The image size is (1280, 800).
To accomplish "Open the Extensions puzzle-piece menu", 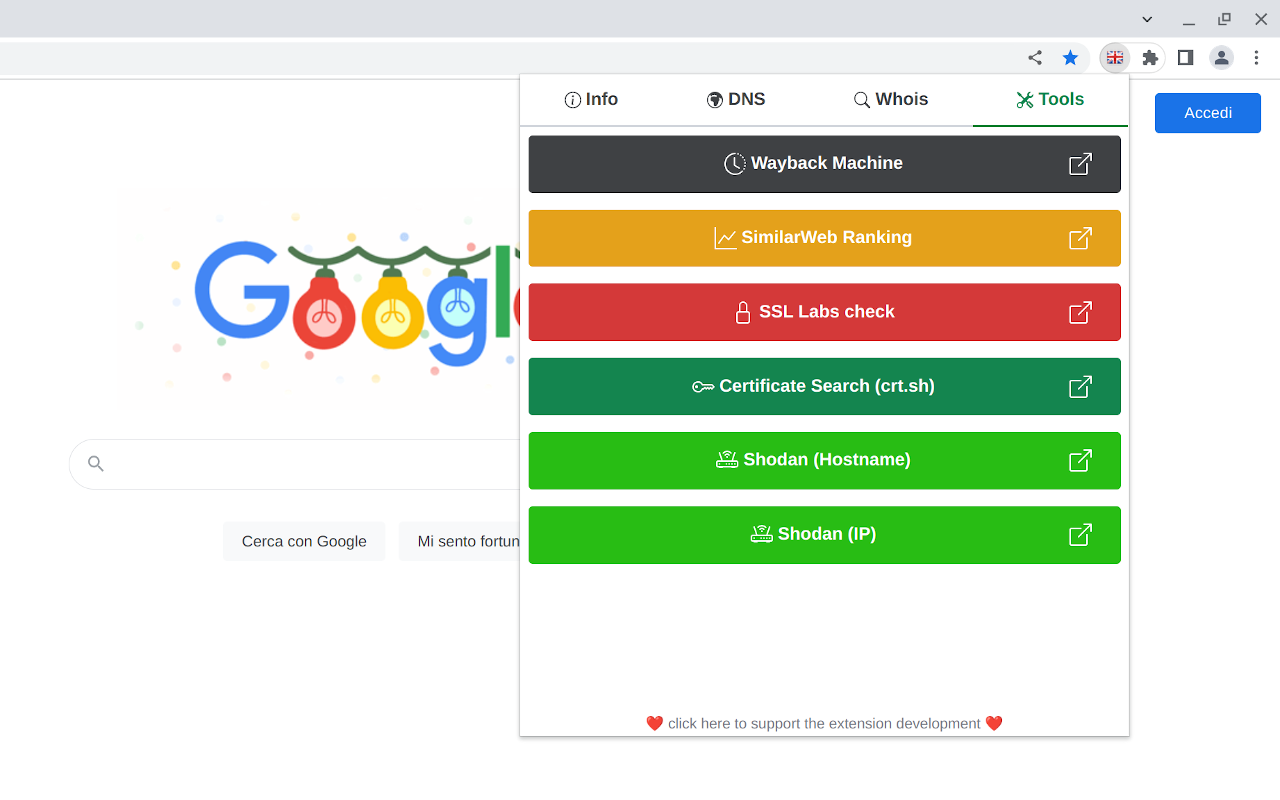I will pyautogui.click(x=1150, y=58).
